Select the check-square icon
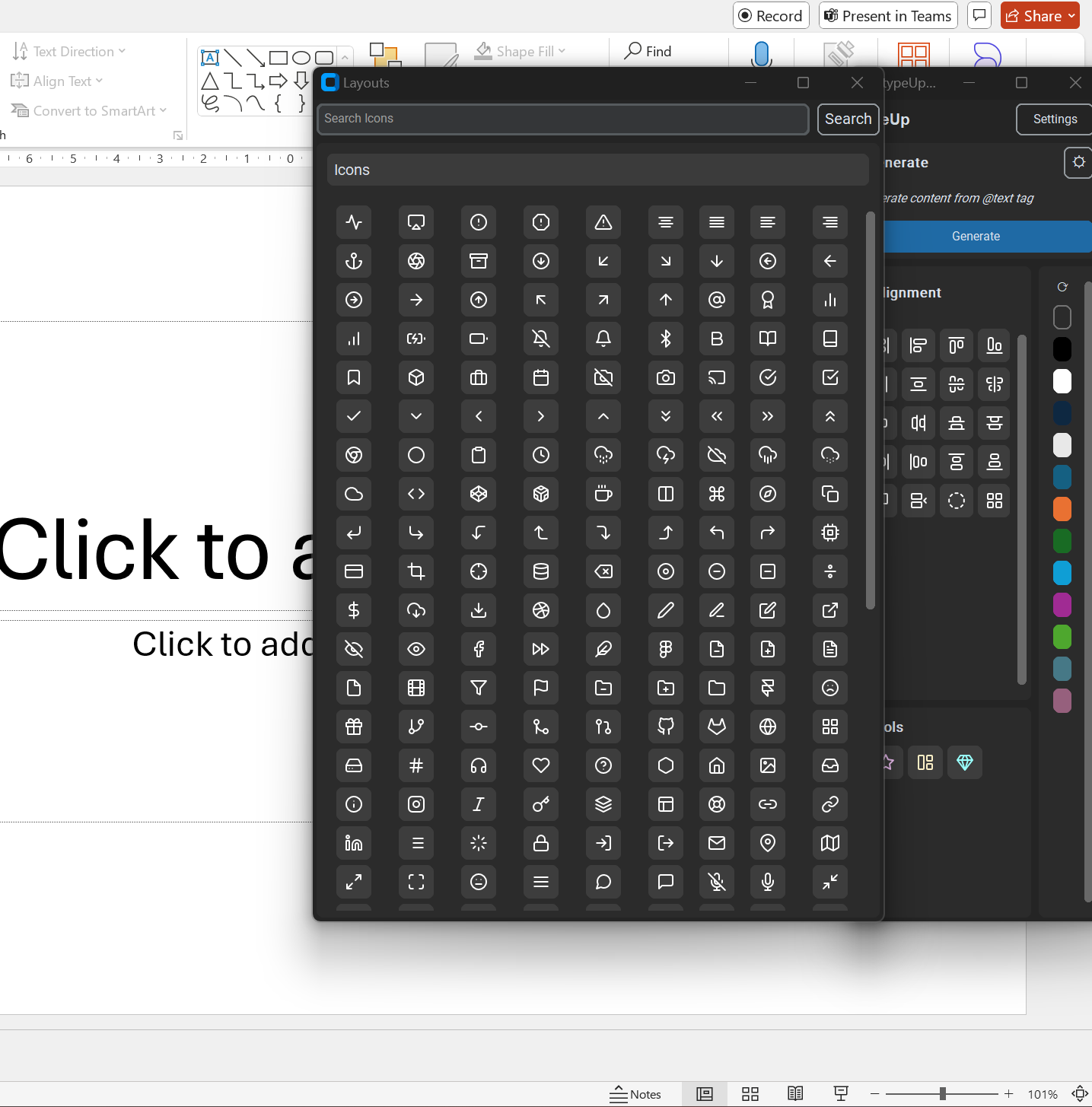The image size is (1092, 1107). click(x=830, y=377)
